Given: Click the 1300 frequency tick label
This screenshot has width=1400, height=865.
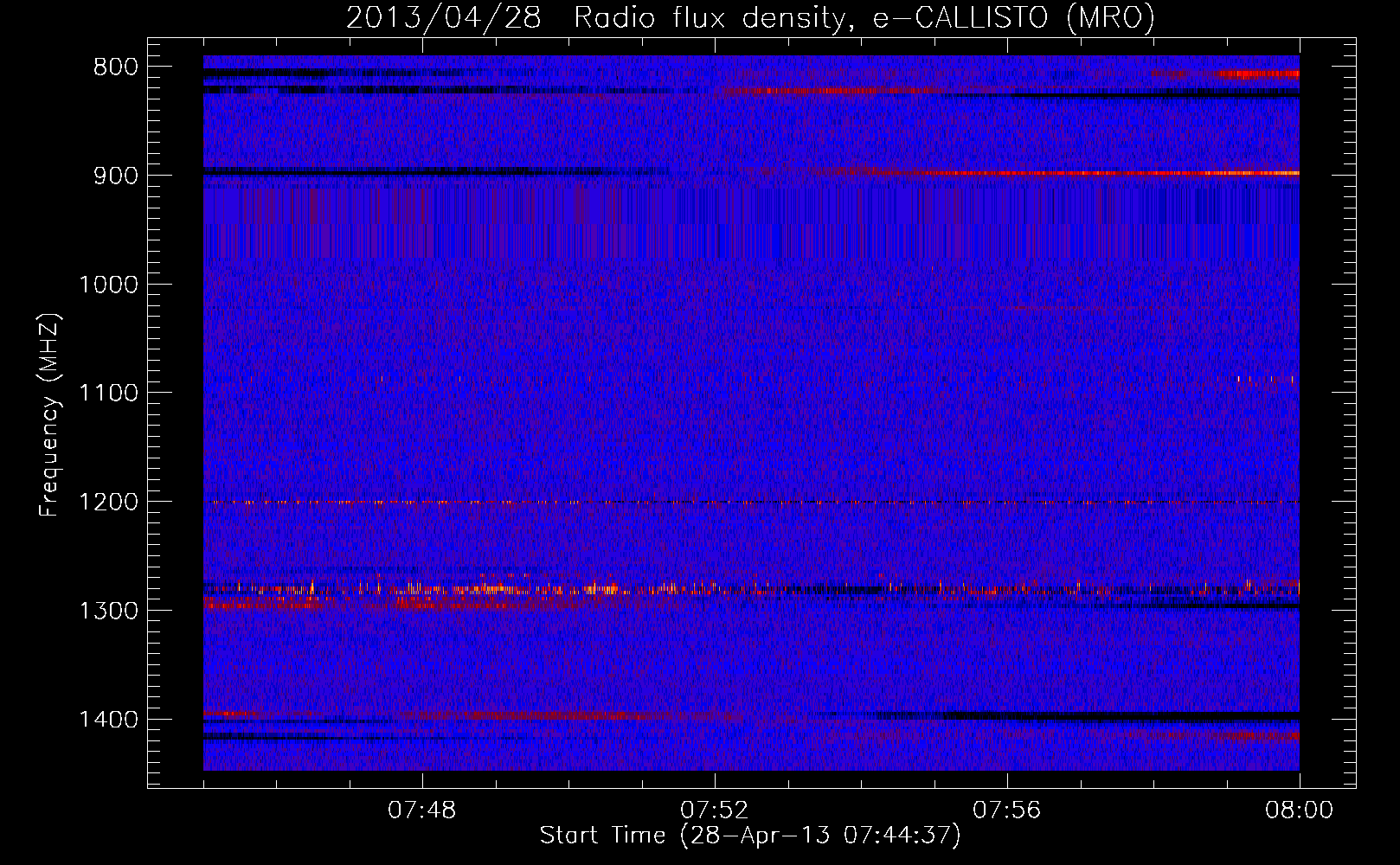Looking at the screenshot, I should coord(108,611).
